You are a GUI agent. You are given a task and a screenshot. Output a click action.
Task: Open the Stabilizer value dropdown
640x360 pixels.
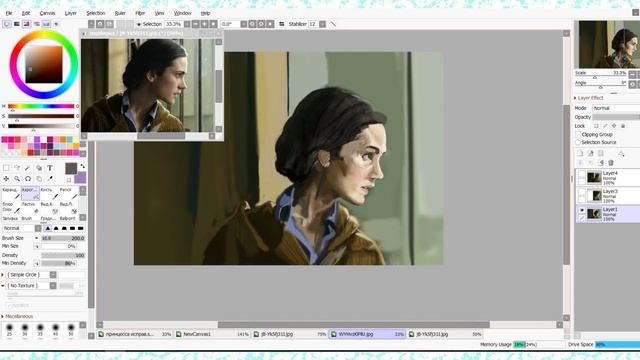tap(322, 24)
